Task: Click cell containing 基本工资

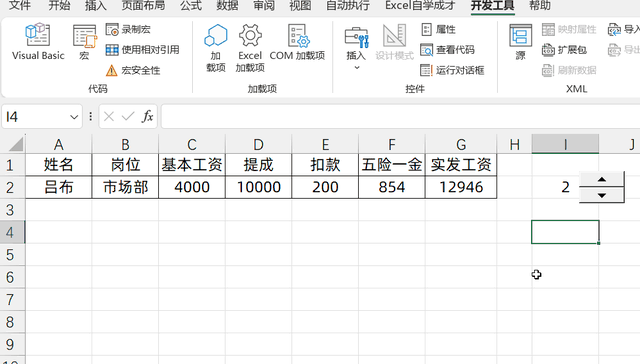Action: pyautogui.click(x=192, y=165)
